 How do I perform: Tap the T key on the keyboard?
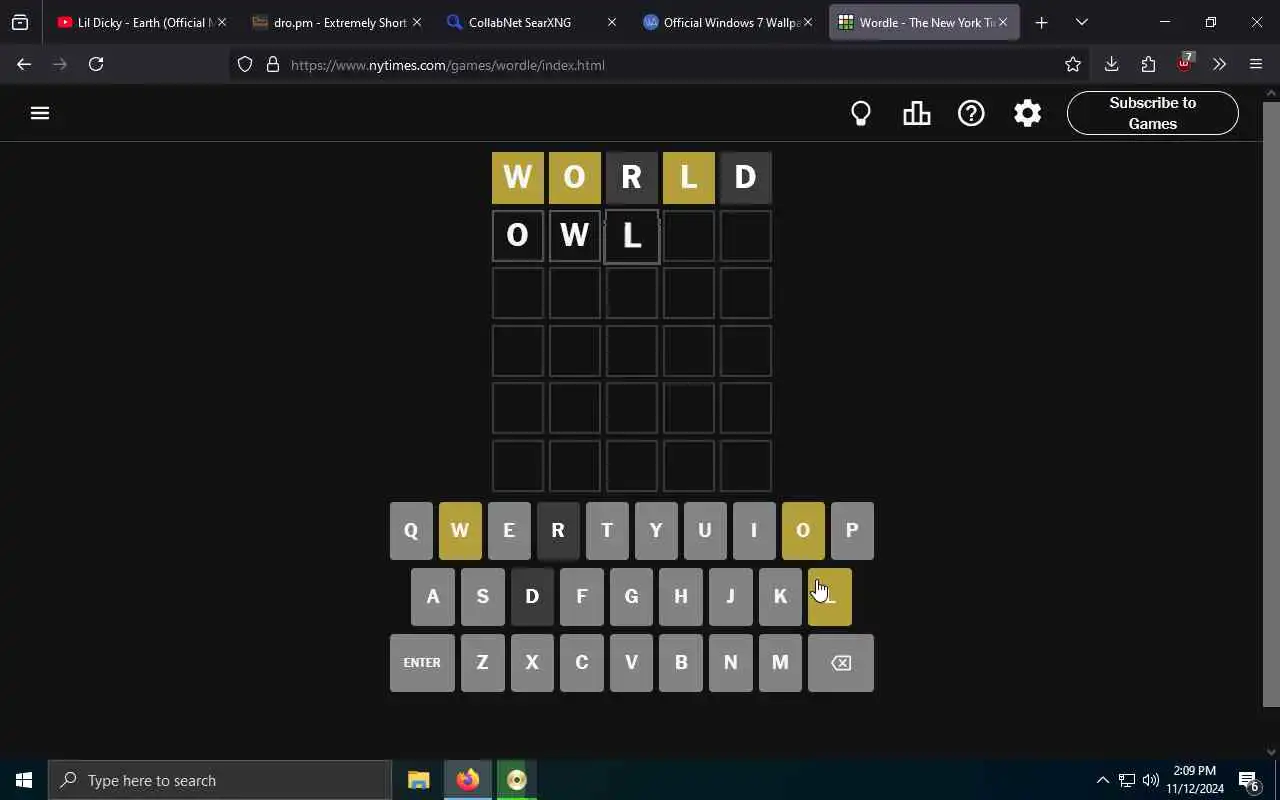tap(607, 531)
